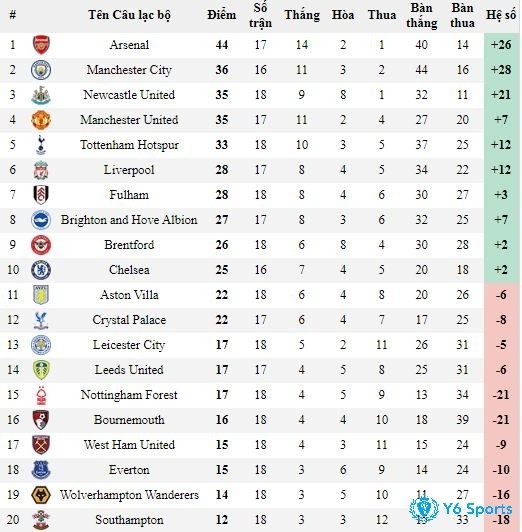Image resolution: width=522 pixels, height=532 pixels.
Task: Click the Tên Câu lạc bộ header
Action: (x=129, y=15)
